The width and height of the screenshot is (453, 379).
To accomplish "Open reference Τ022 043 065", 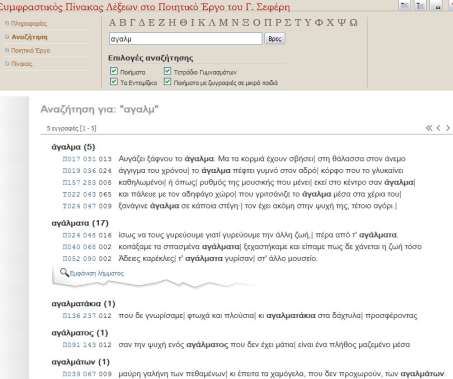I will (87, 194).
